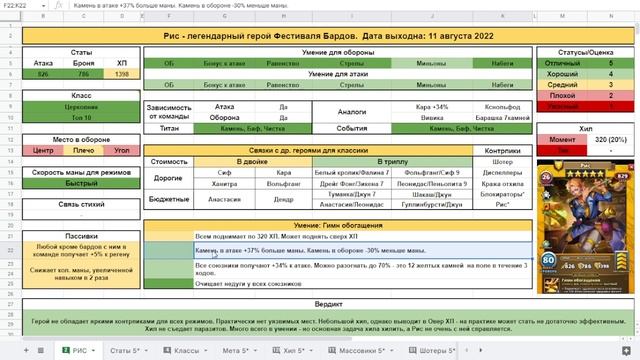Click the В триплу column header

point(393,162)
